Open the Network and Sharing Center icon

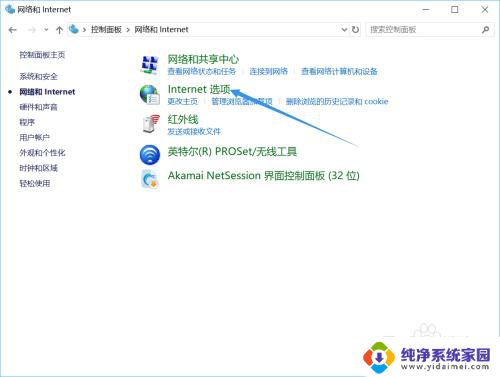(x=149, y=65)
